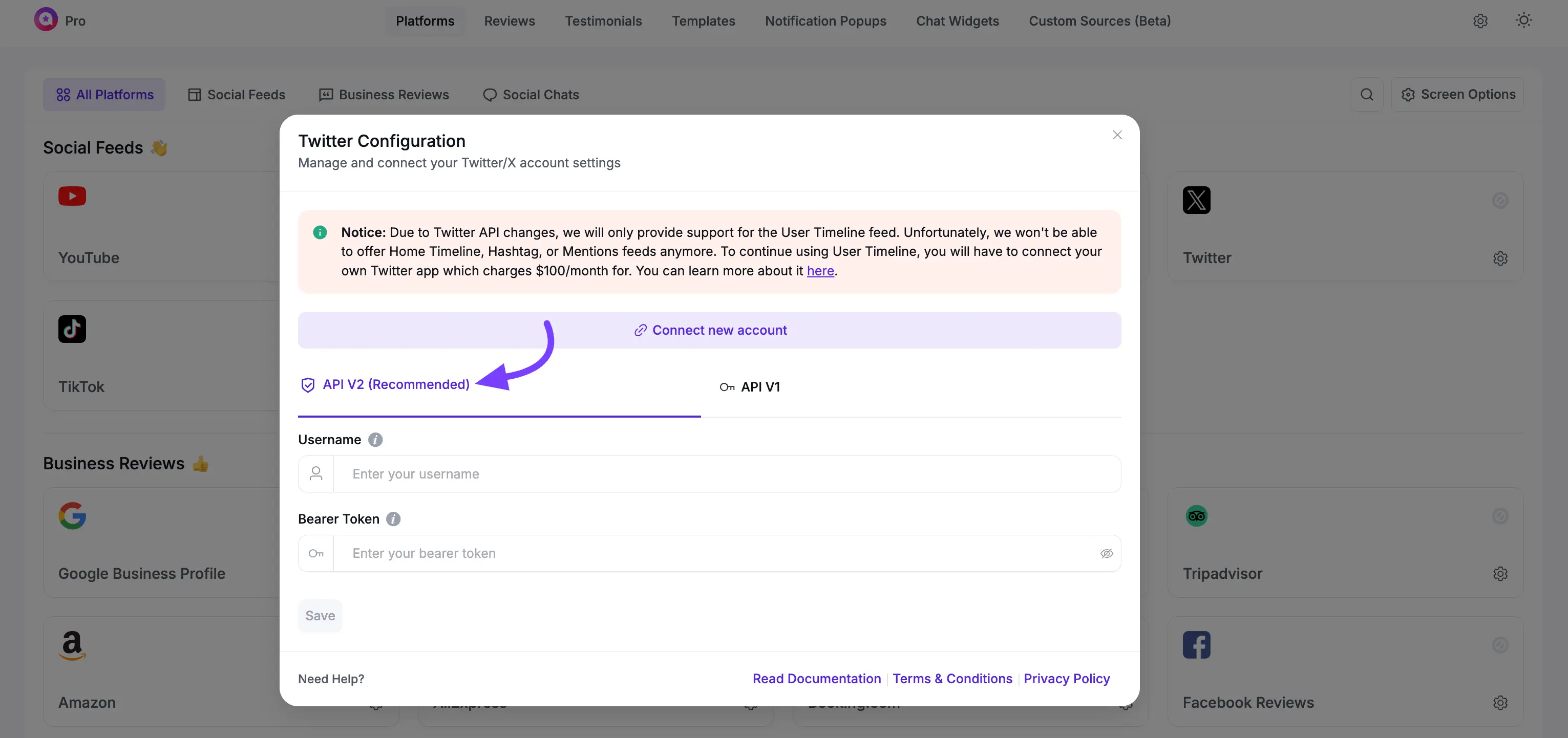Disable the Twitter feed with the slash toggle
Image resolution: width=1568 pixels, height=738 pixels.
tap(1500, 200)
